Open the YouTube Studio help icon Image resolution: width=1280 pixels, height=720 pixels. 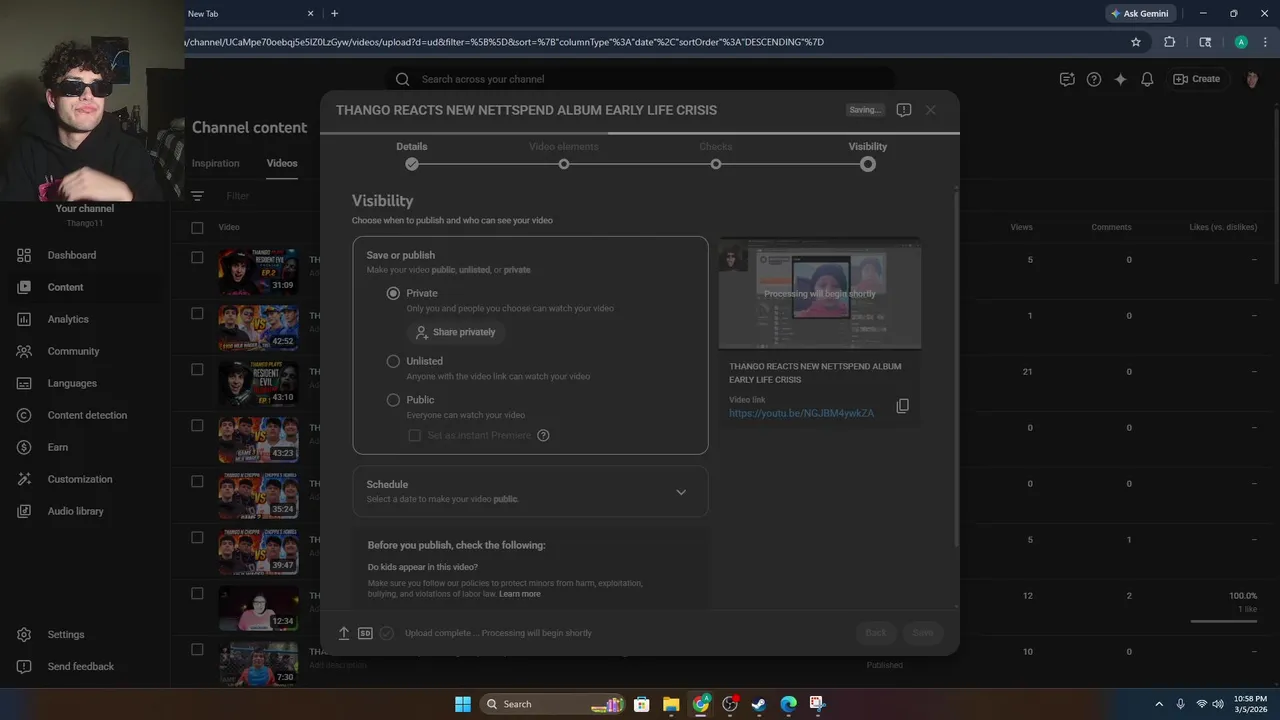pos(1094,79)
